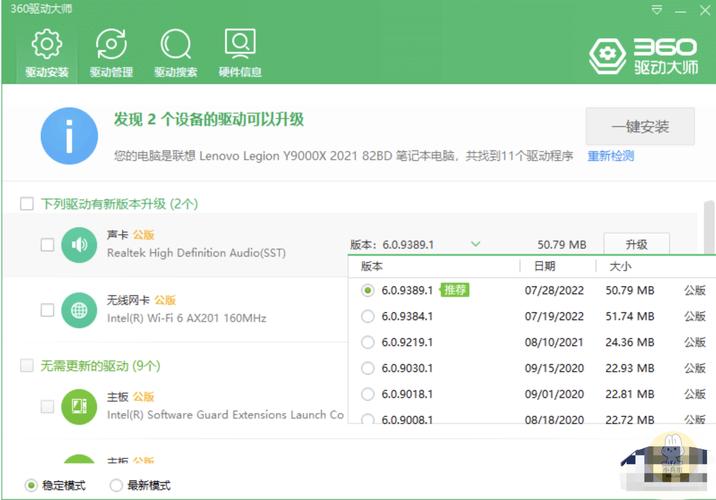This screenshot has width=716, height=500.
Task: Check the 声卡 Realtek driver checkbox
Action: pos(47,245)
